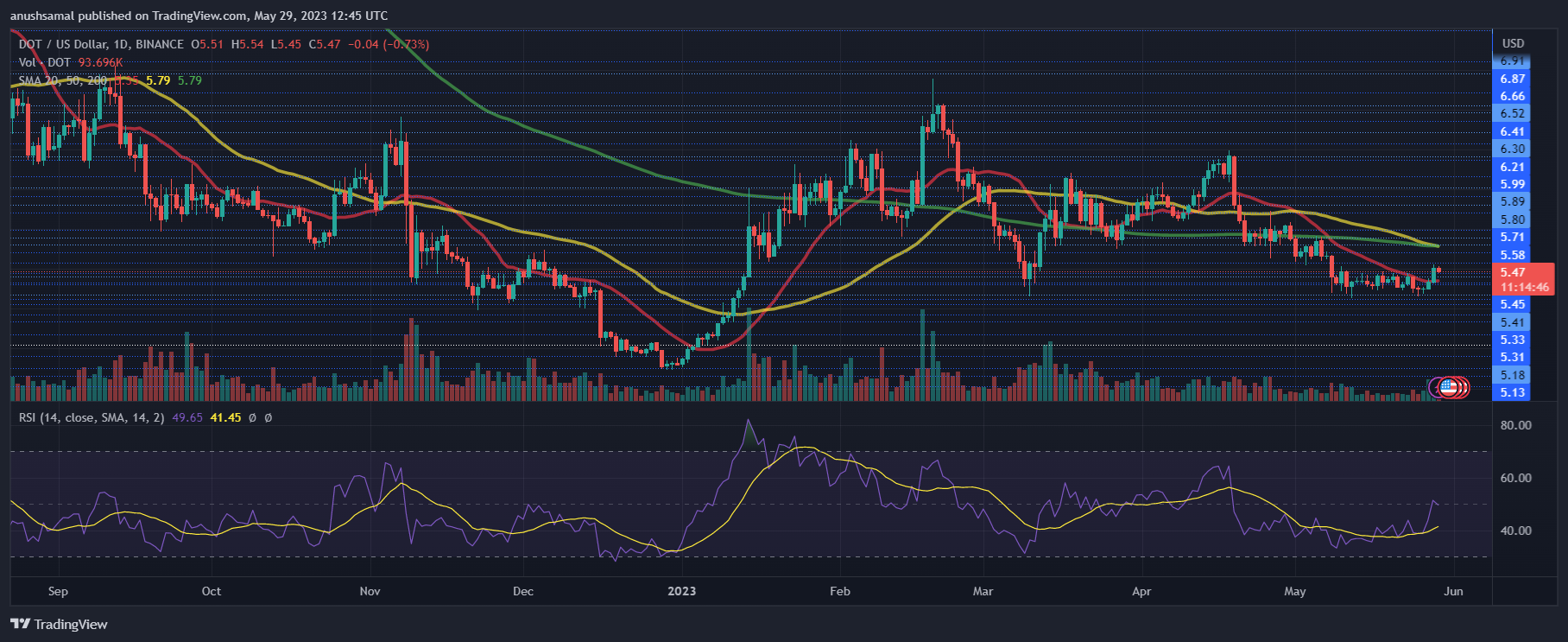Click the 5.13 price level label
The height and width of the screenshot is (642, 1568).
point(1512,392)
